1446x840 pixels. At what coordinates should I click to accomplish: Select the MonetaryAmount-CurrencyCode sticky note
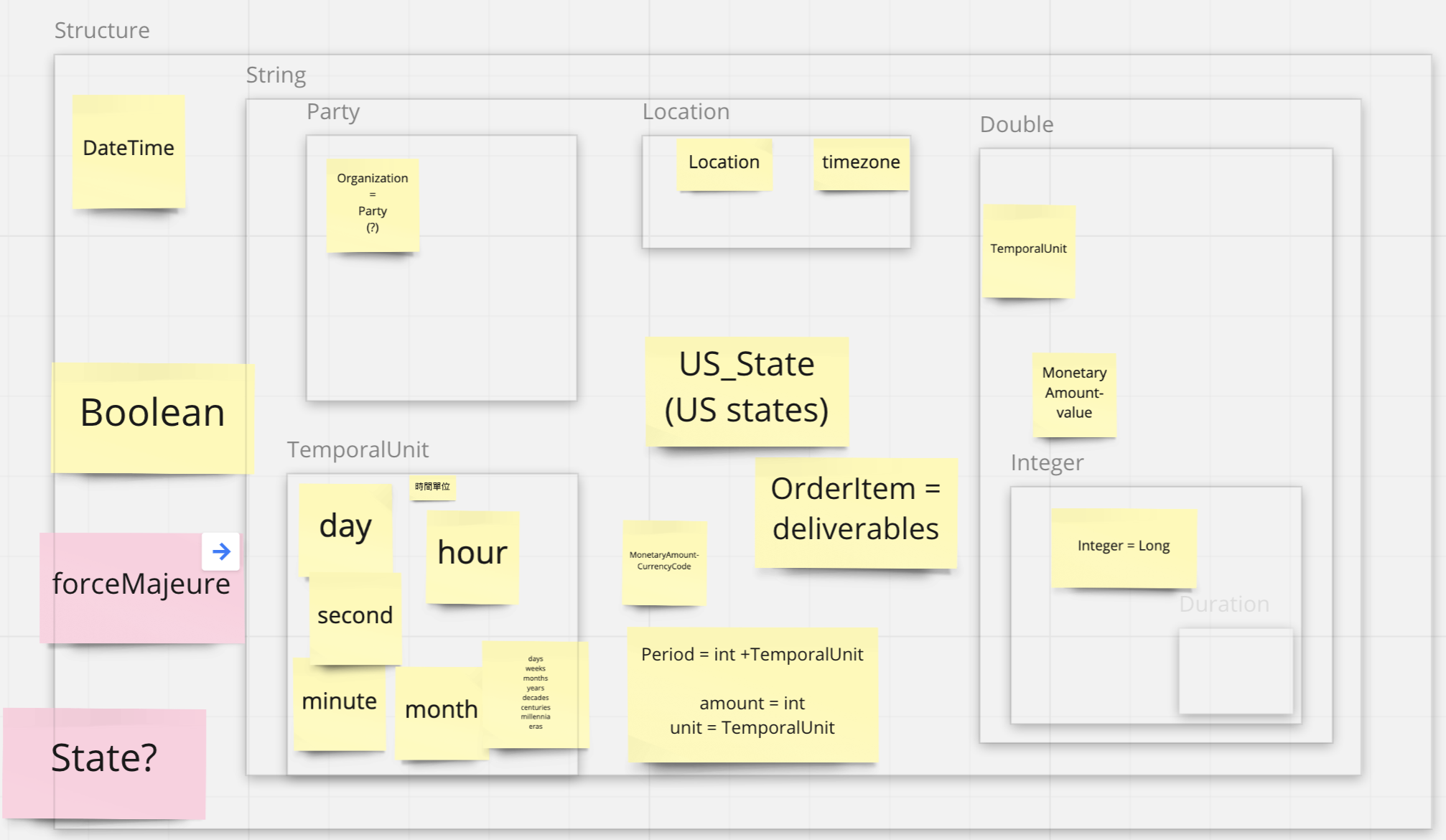(x=664, y=562)
